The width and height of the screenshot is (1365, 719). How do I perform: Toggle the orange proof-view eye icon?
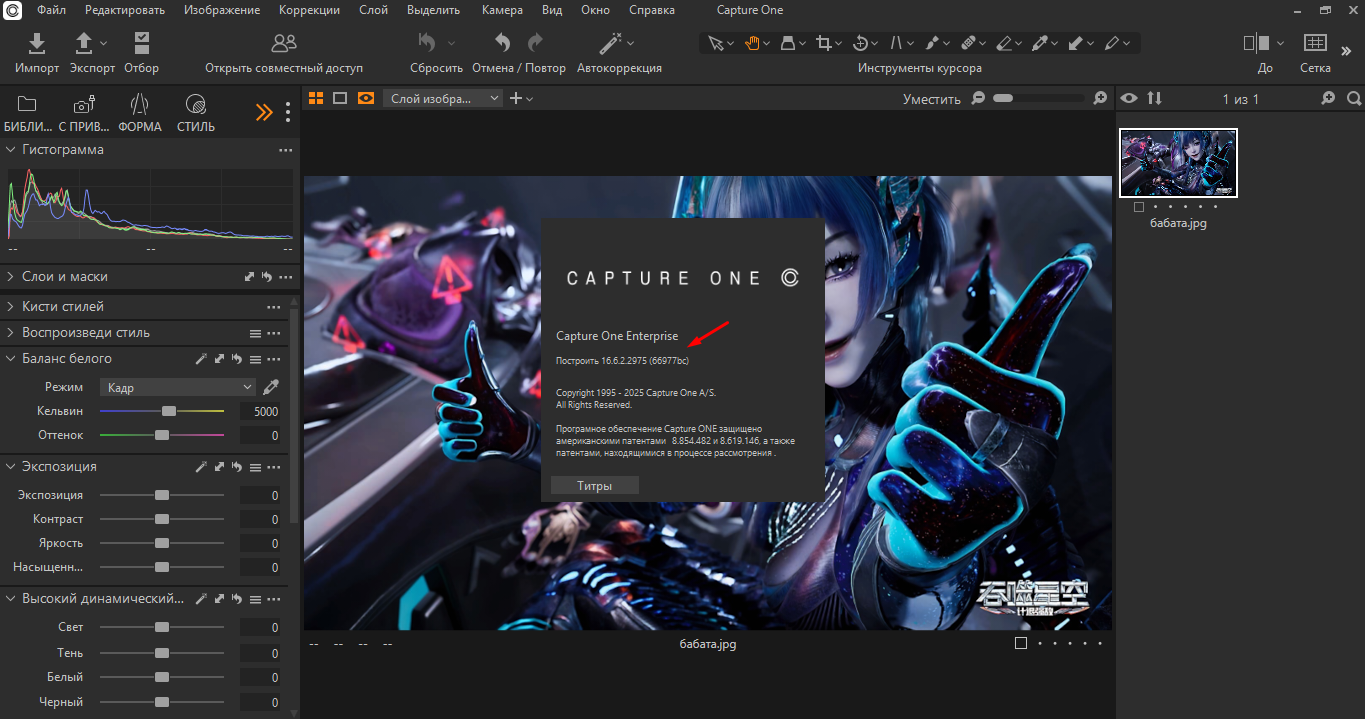click(x=366, y=98)
